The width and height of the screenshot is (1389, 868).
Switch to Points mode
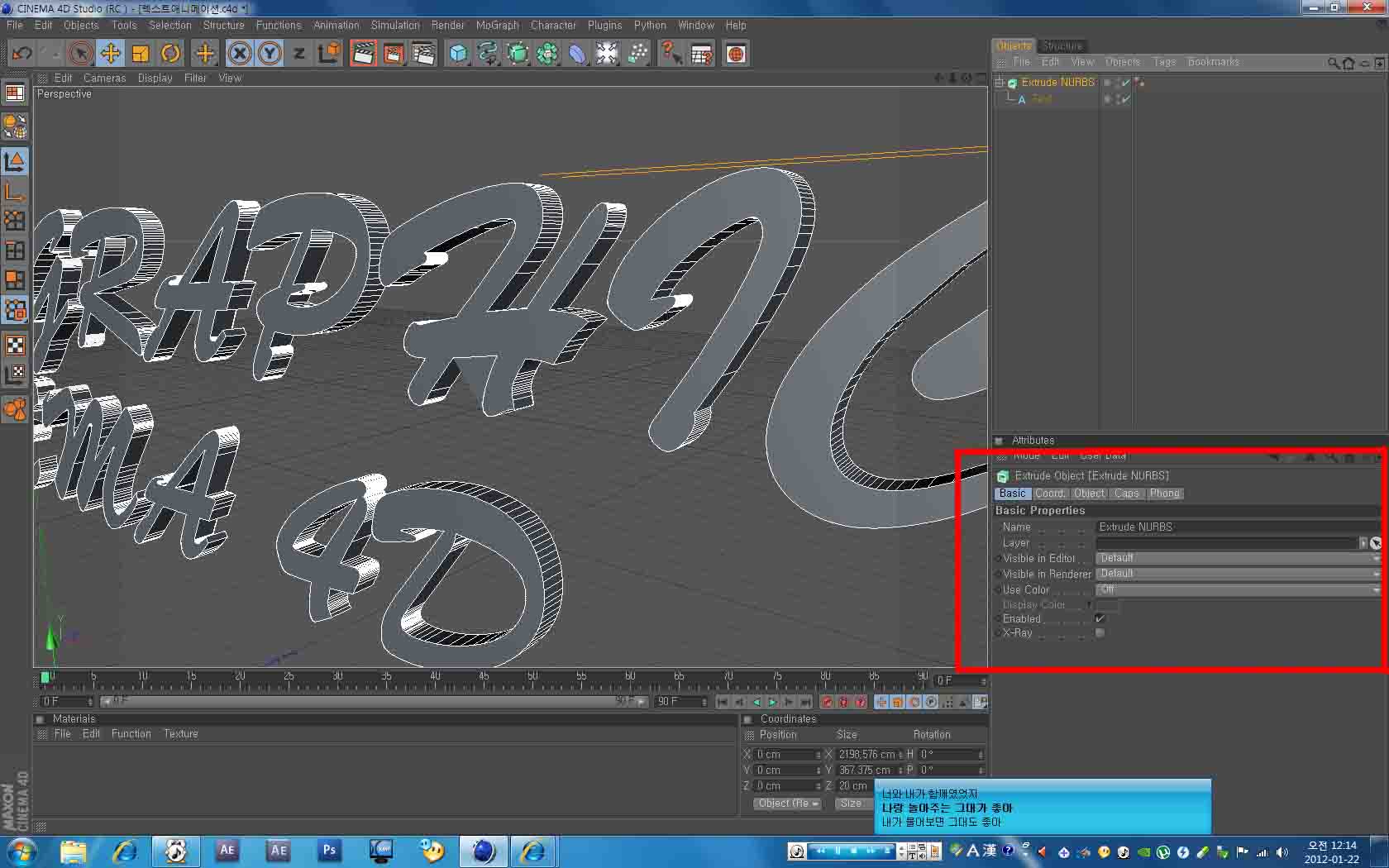click(x=15, y=221)
